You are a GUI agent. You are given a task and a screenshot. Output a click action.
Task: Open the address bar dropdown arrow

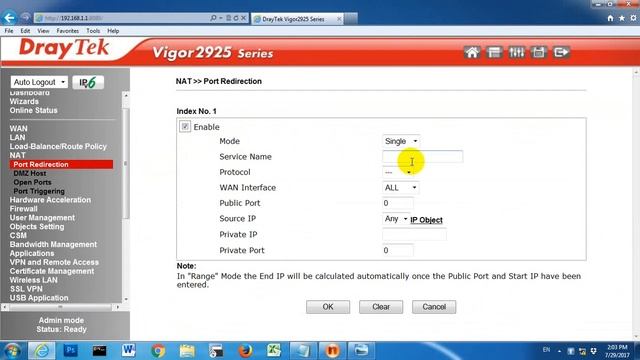pos(221,18)
